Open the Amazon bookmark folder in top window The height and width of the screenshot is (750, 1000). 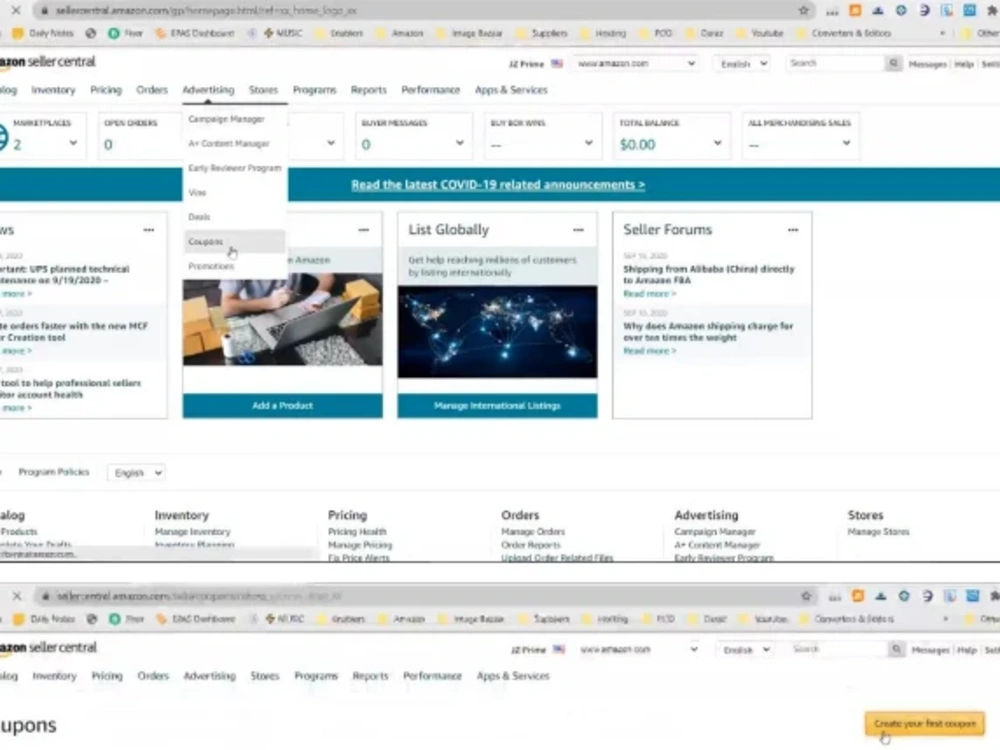pos(401,33)
